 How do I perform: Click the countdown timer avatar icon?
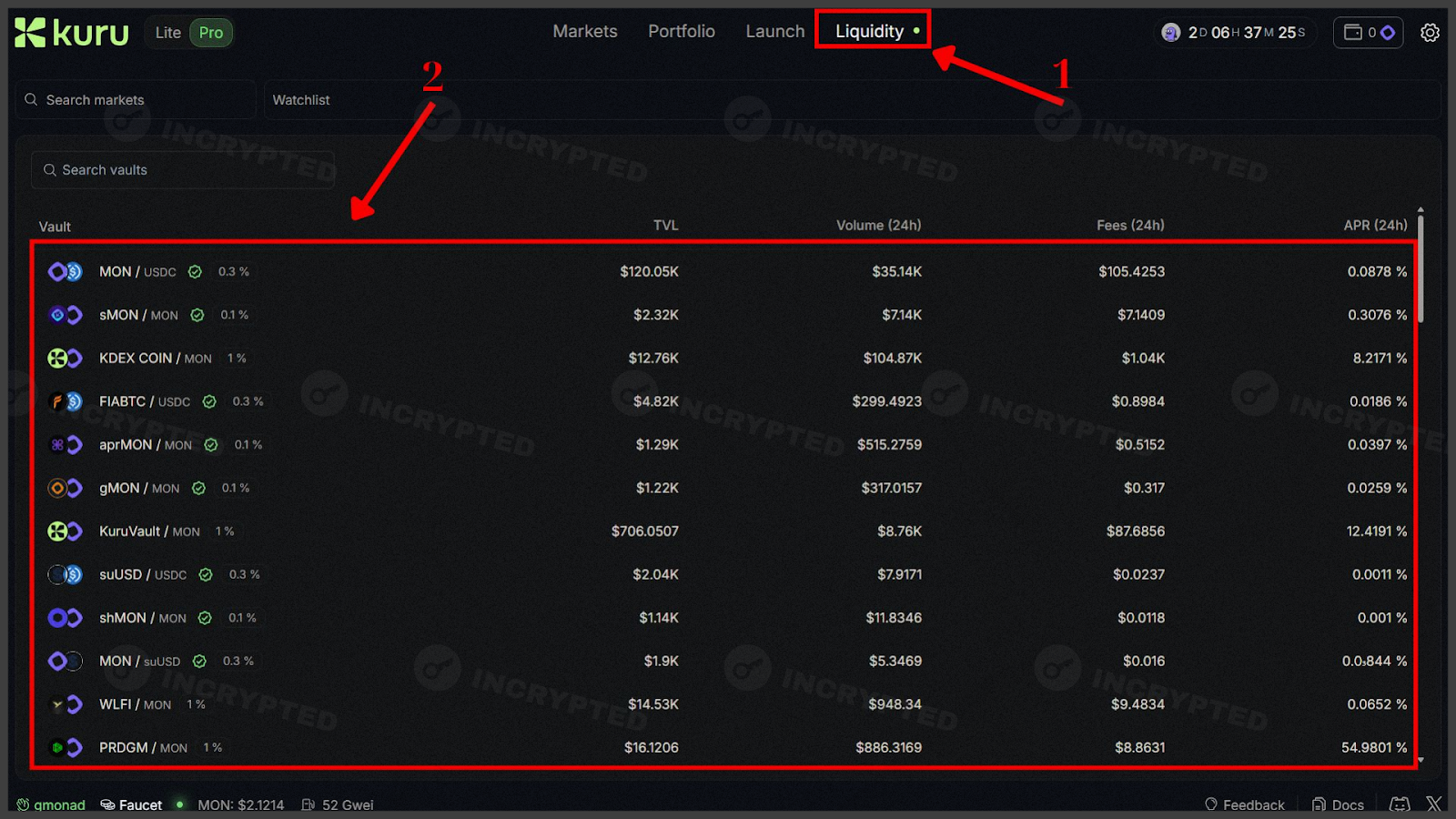[1171, 33]
